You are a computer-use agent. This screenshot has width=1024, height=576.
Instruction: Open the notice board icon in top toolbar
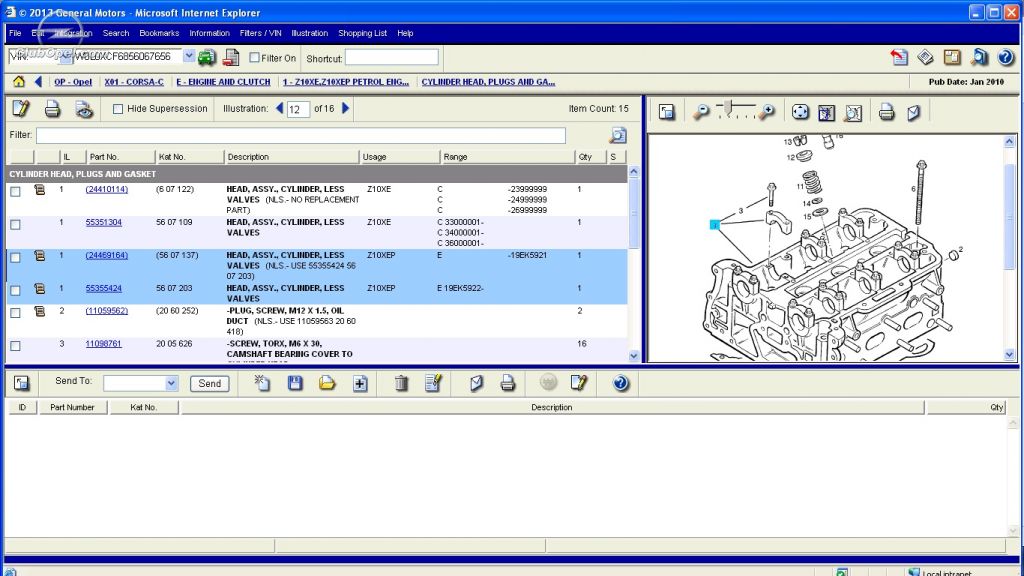coord(952,57)
